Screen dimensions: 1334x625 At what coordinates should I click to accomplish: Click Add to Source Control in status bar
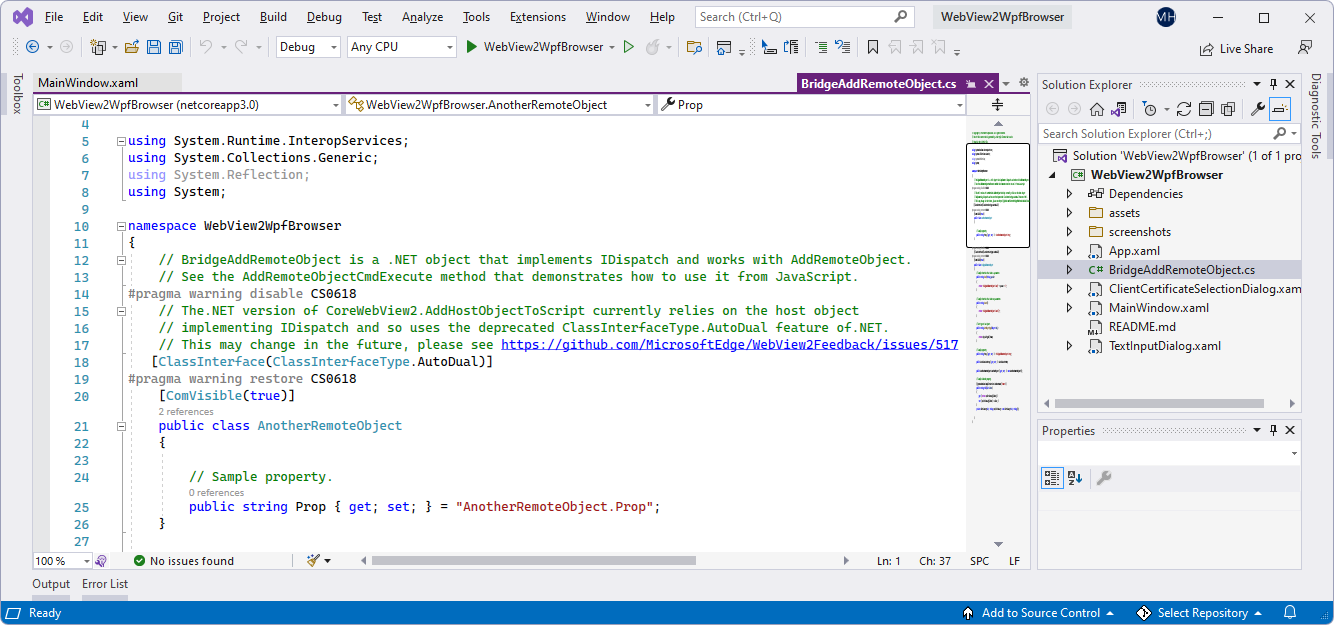[x=1040, y=612]
